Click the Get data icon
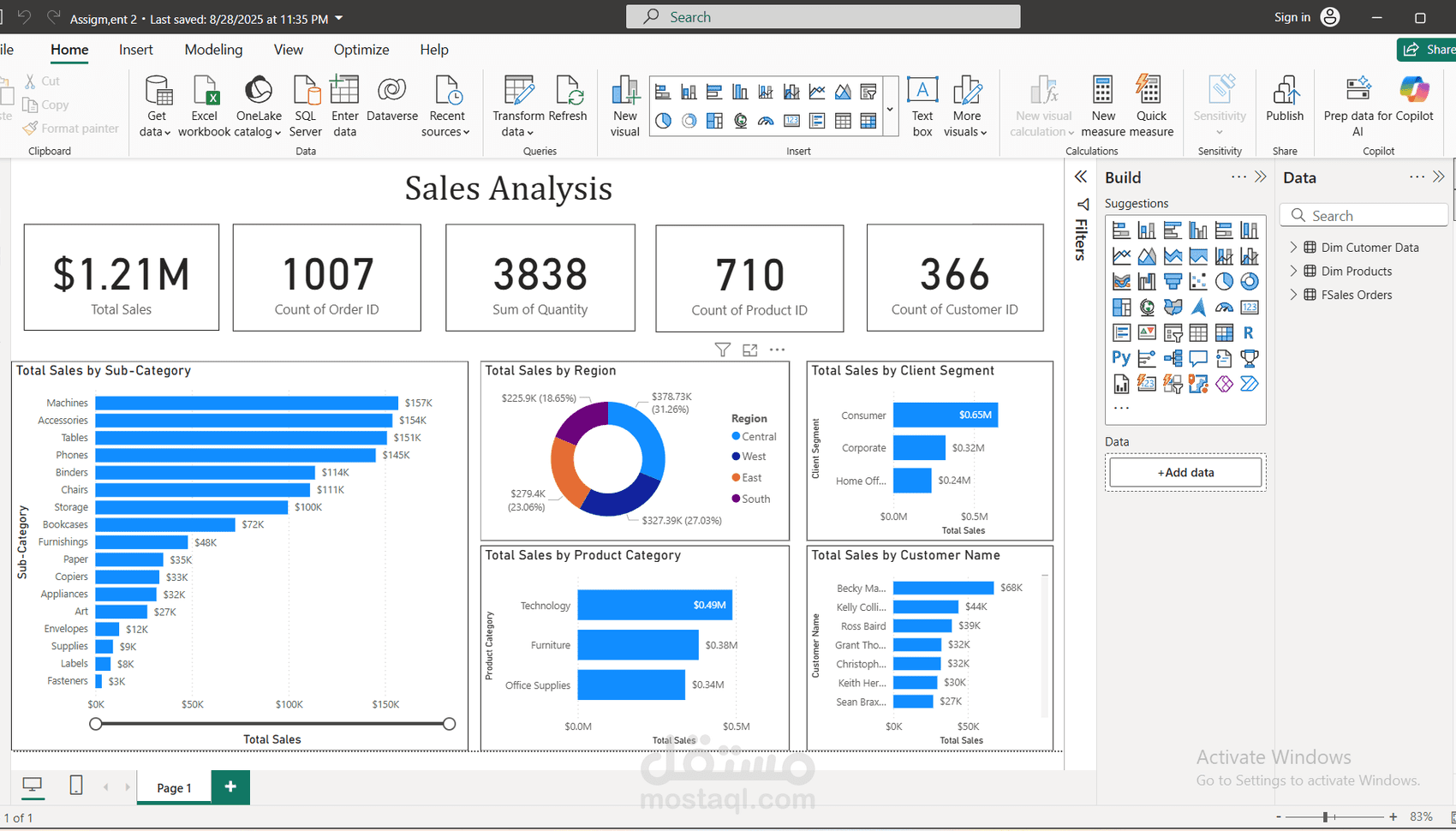The height and width of the screenshot is (831, 1456). pos(158,90)
